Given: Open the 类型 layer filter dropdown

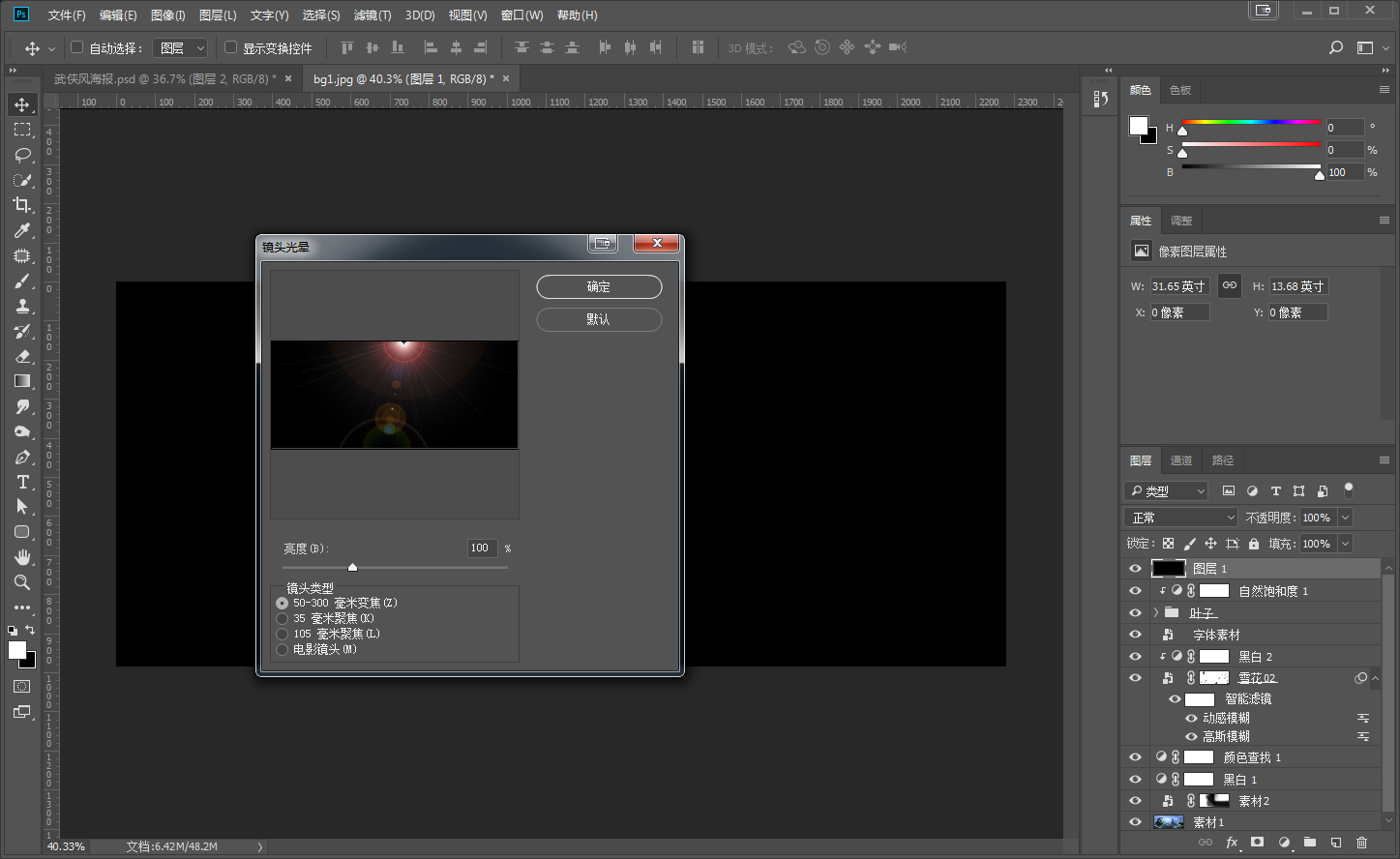Looking at the screenshot, I should click(x=1167, y=491).
